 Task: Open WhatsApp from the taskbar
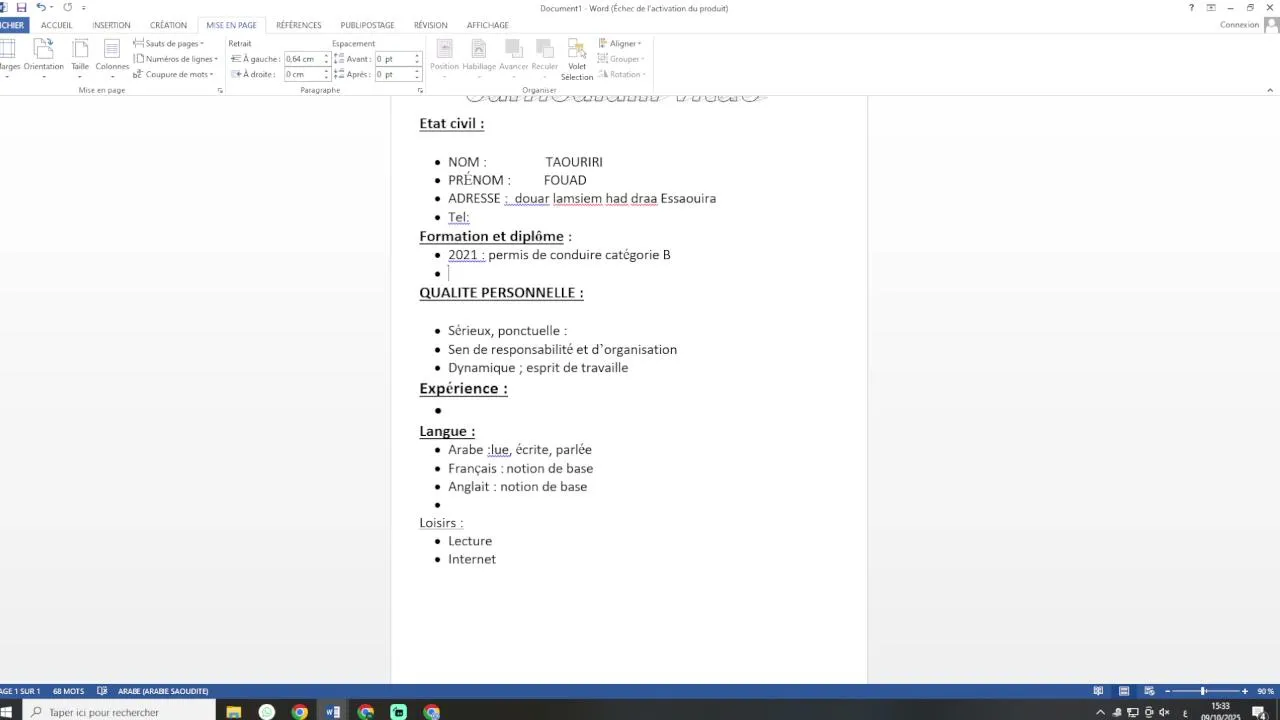267,712
